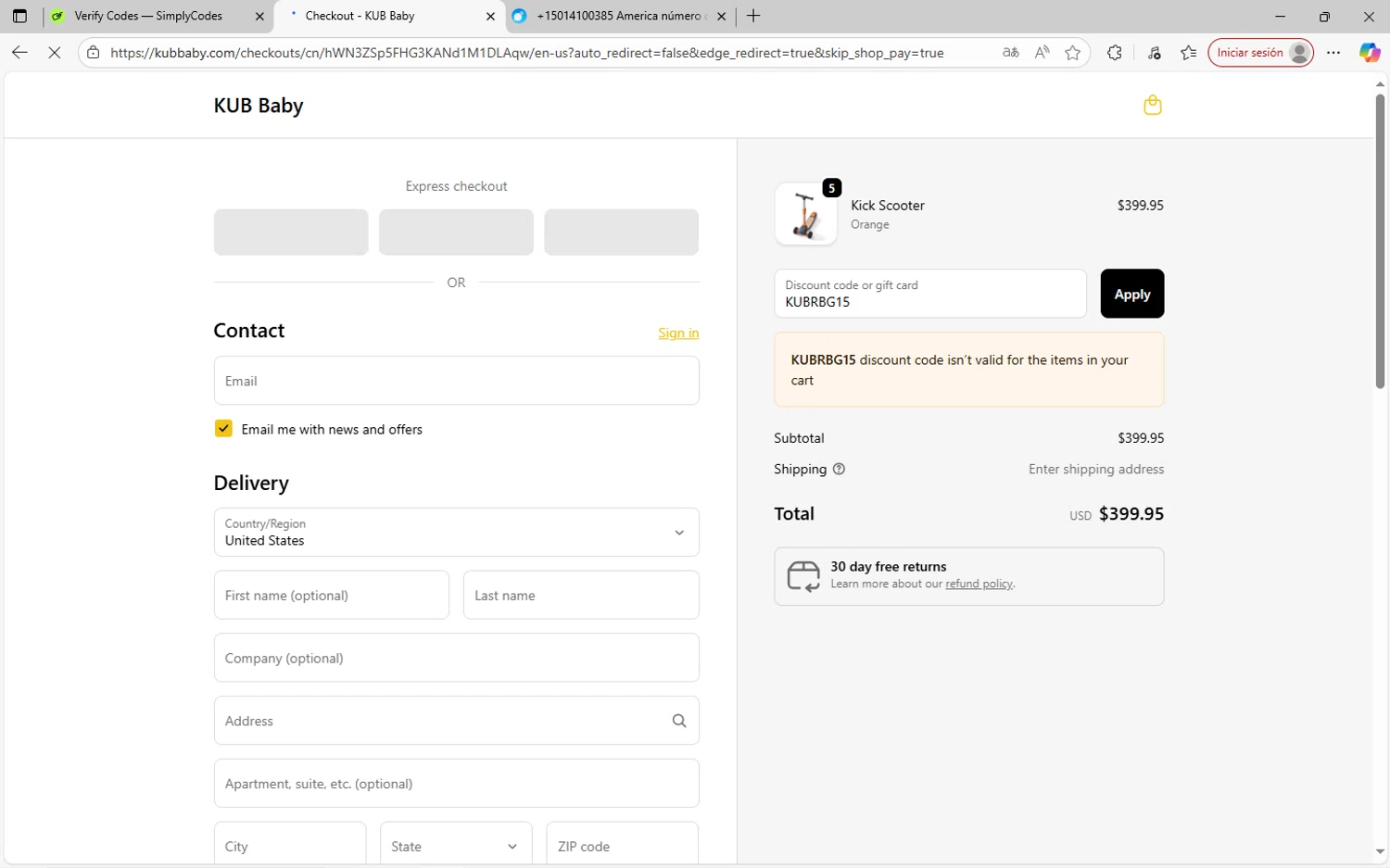The width and height of the screenshot is (1390, 868).
Task: Click the address search magnifier icon
Action: coord(679,721)
